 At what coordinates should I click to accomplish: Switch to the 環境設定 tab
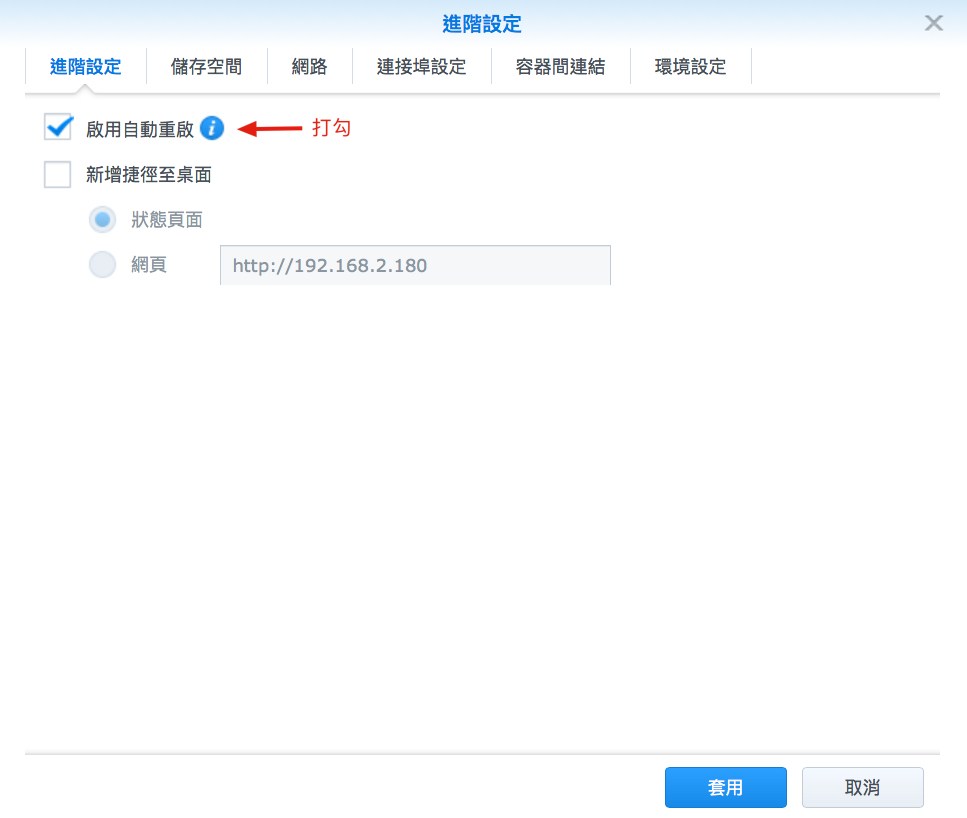click(692, 67)
